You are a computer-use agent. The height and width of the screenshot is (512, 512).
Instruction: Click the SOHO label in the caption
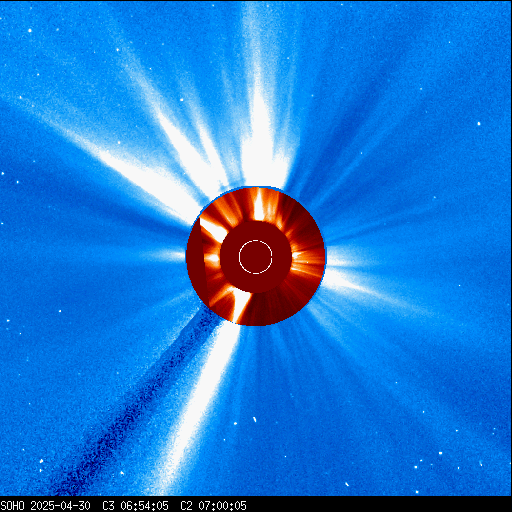click(x=12, y=506)
